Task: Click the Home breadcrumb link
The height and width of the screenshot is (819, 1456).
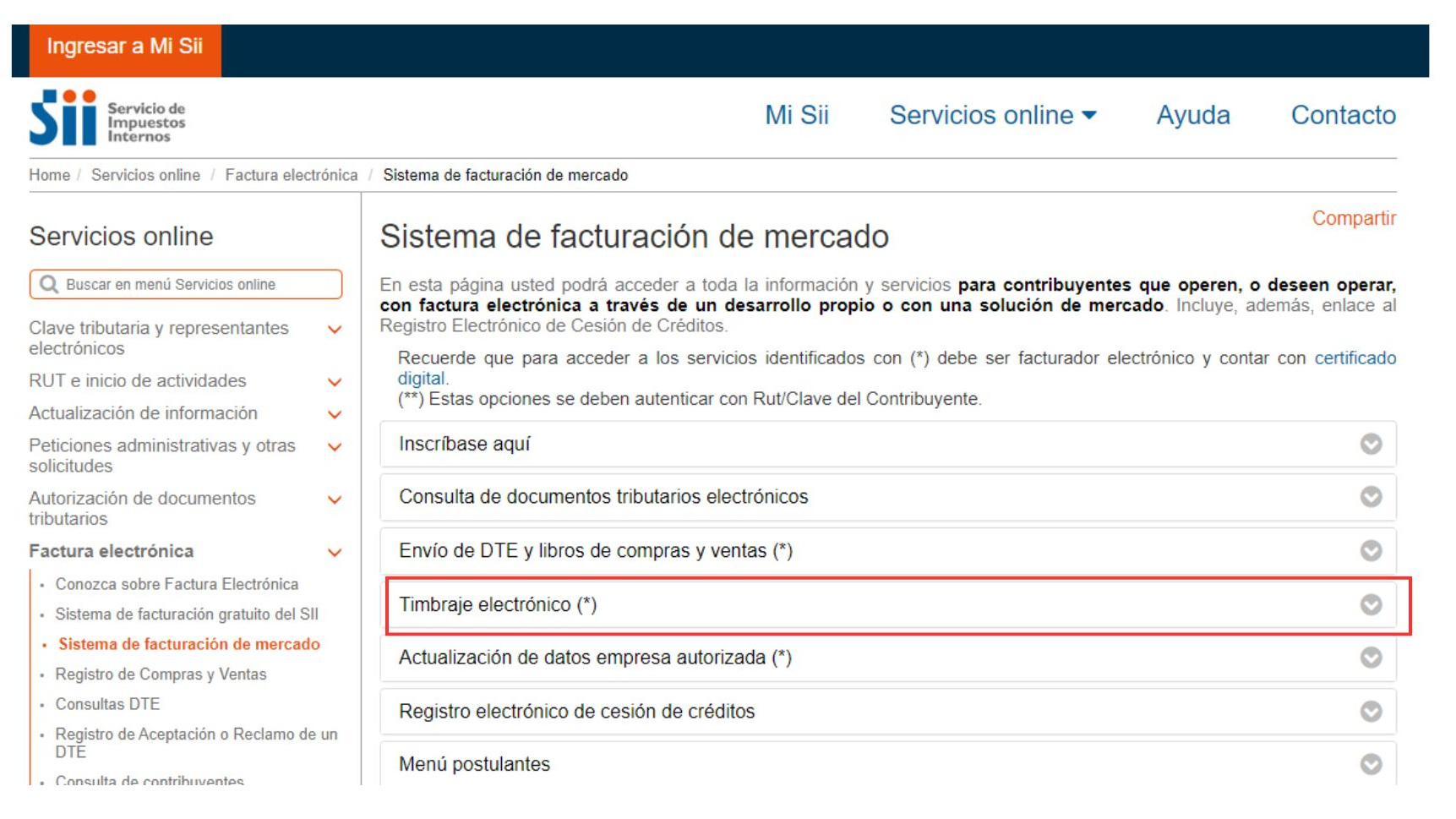Action: pyautogui.click(x=49, y=175)
